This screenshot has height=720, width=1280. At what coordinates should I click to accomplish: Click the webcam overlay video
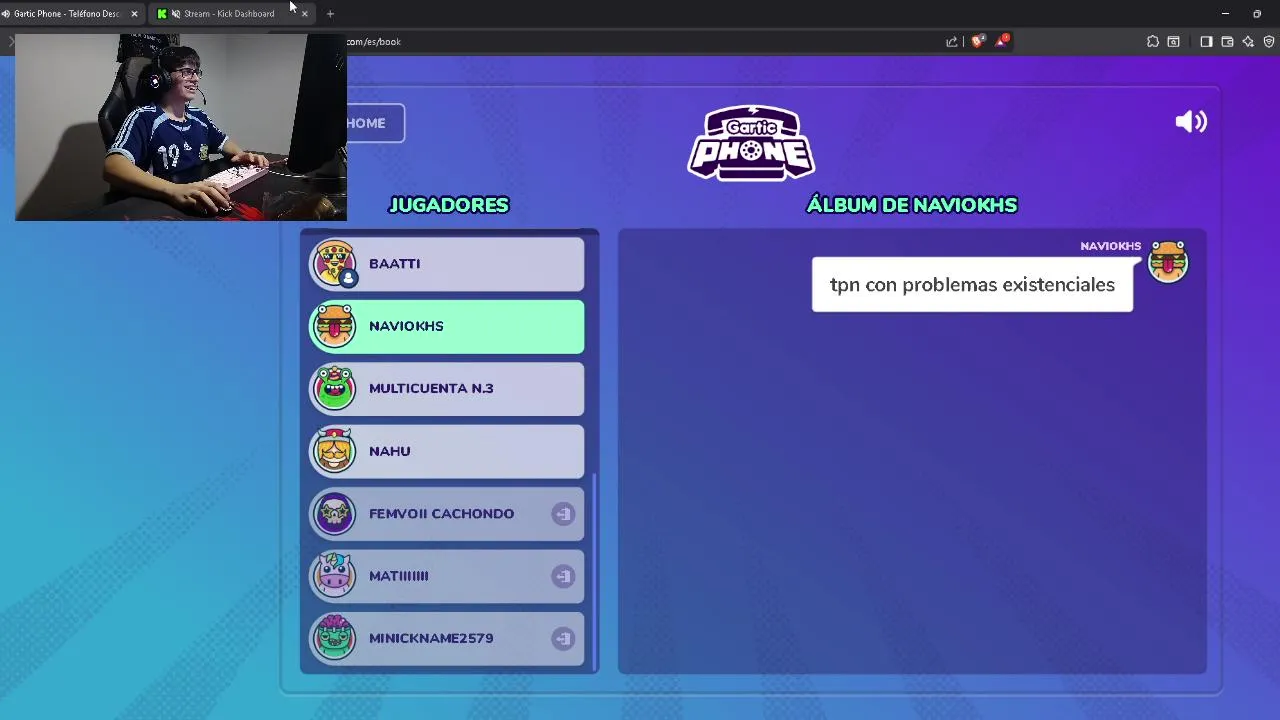pos(181,127)
